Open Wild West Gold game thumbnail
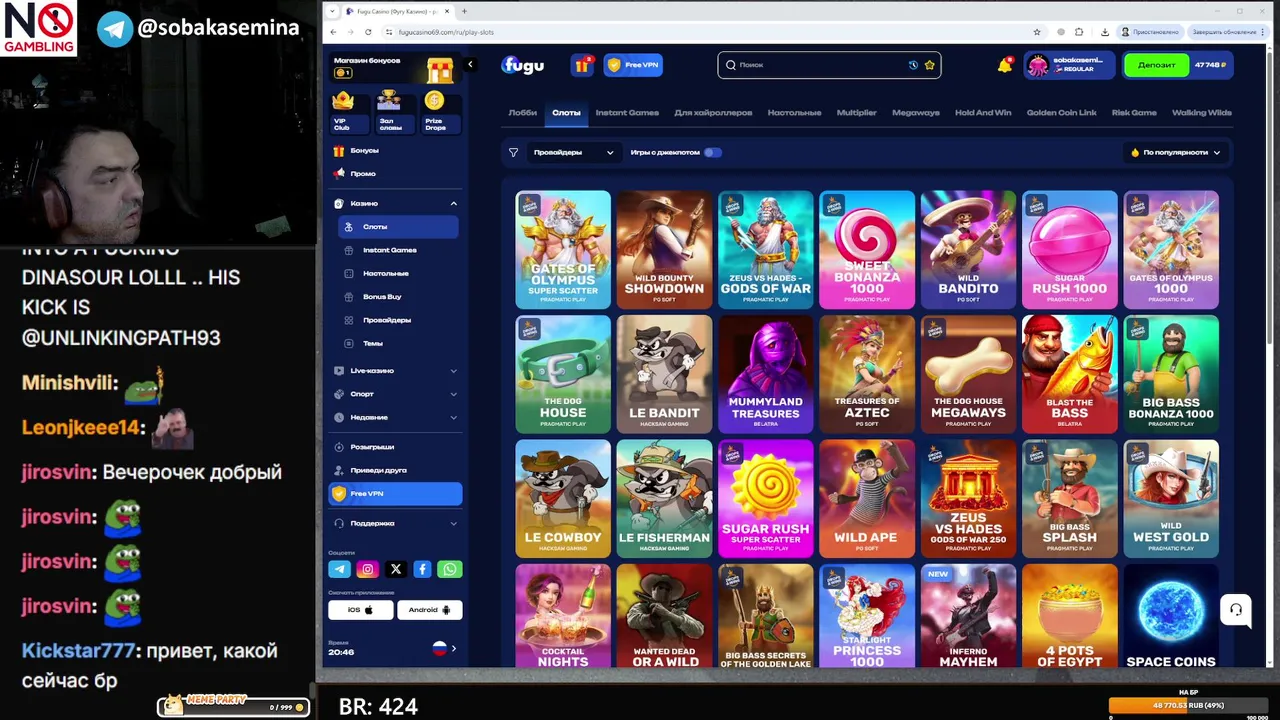This screenshot has height=720, width=1280. 1171,499
